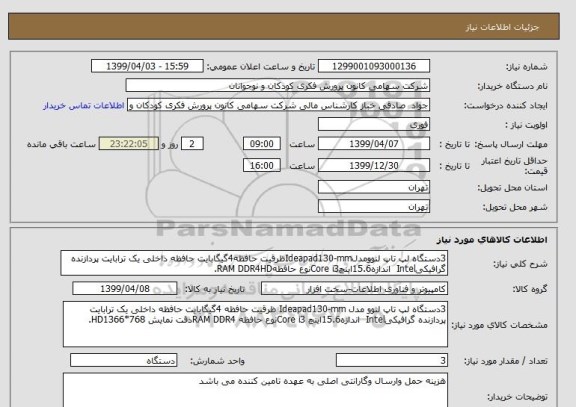
Task: Select the واحد شمارش field with دستگاه
Action: pos(123,360)
